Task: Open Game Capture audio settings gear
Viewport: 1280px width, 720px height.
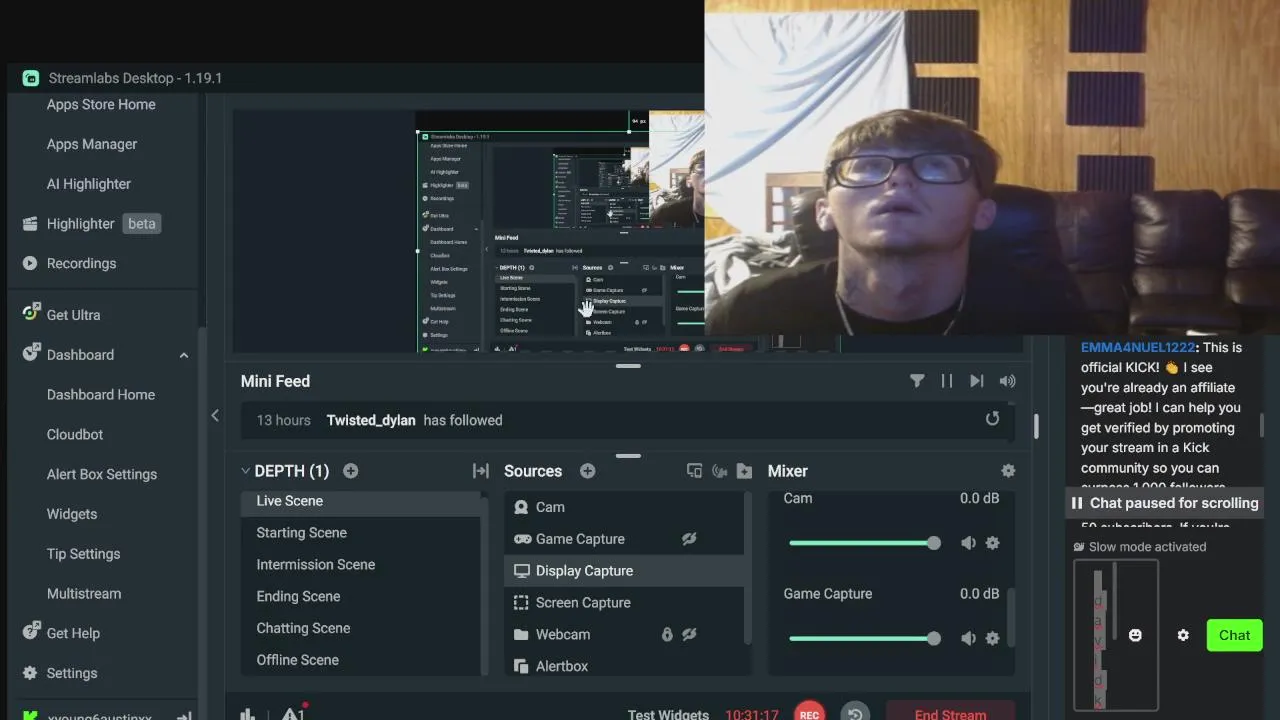Action: click(x=992, y=638)
